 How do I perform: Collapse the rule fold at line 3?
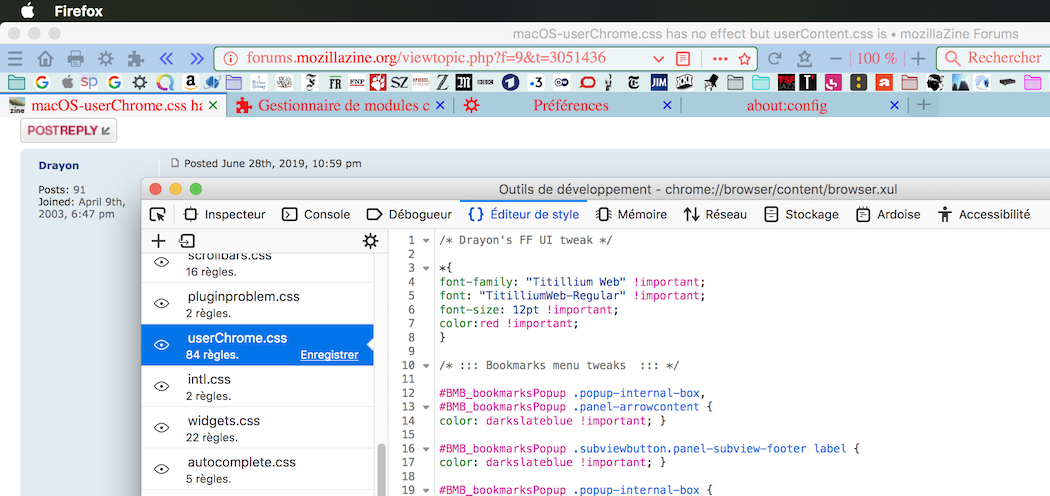pos(425,268)
